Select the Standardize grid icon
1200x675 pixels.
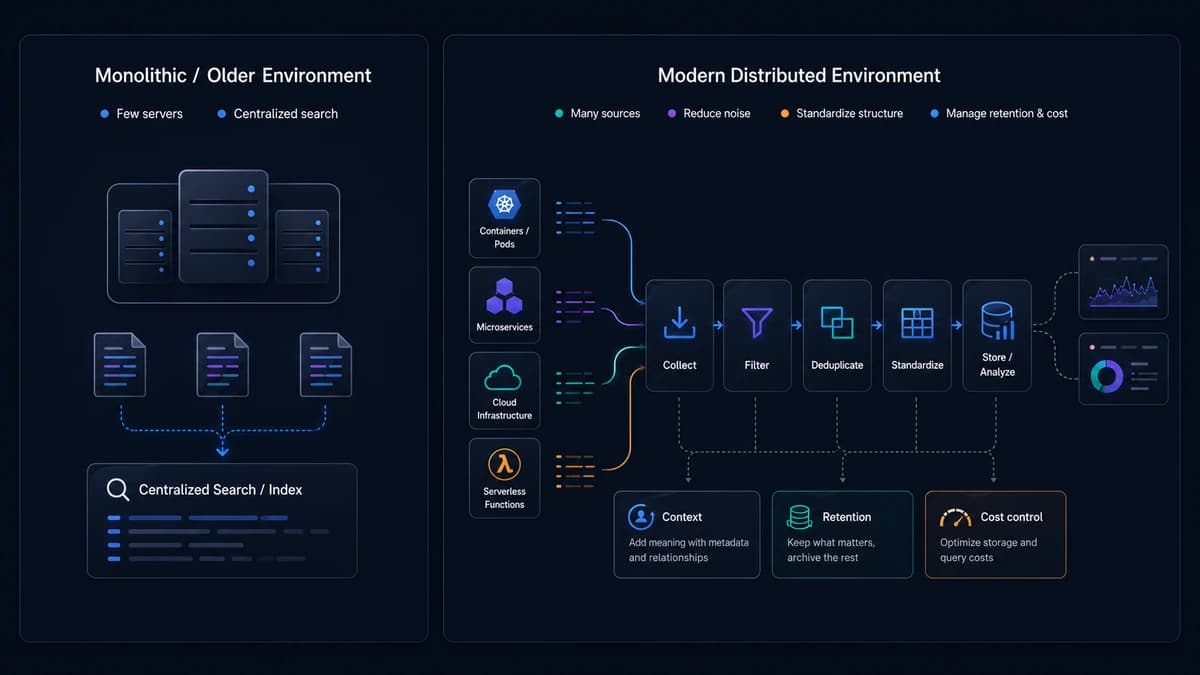917,322
